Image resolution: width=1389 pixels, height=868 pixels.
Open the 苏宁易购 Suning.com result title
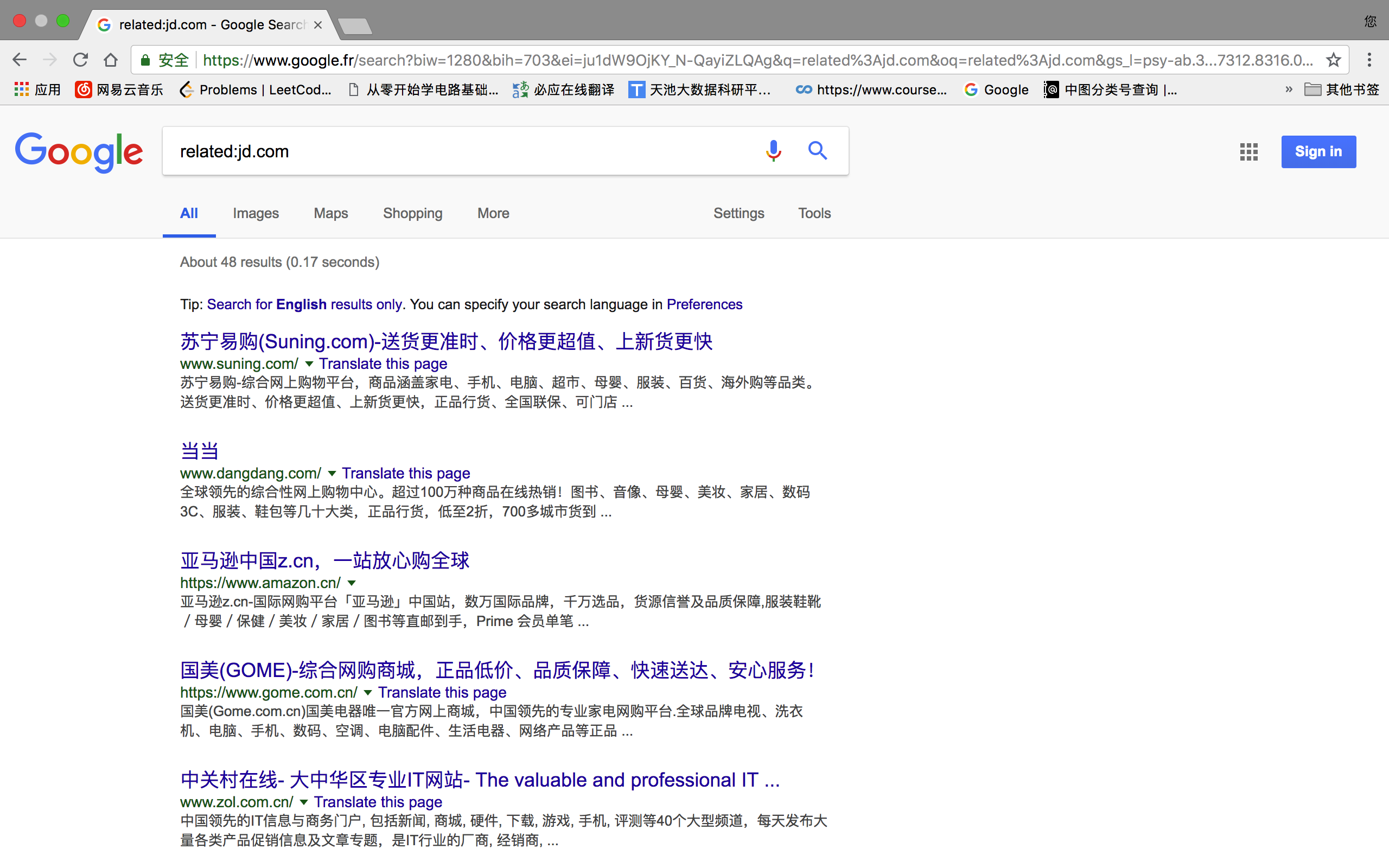[x=446, y=342]
